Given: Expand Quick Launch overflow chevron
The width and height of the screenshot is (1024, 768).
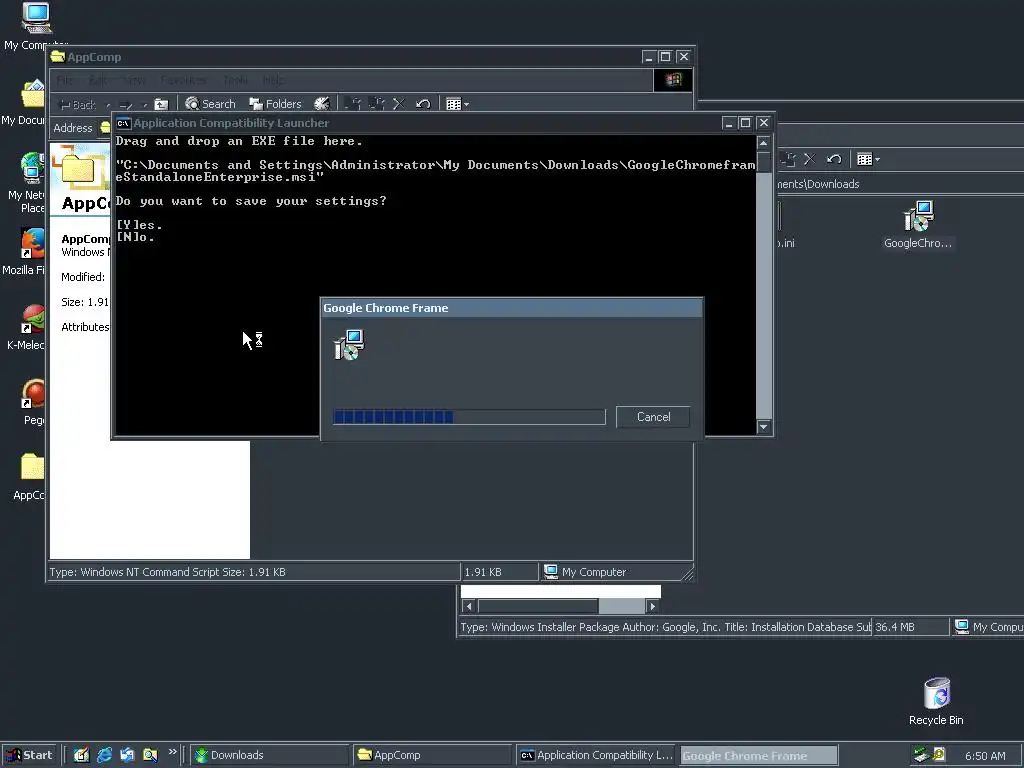Looking at the screenshot, I should [172, 752].
